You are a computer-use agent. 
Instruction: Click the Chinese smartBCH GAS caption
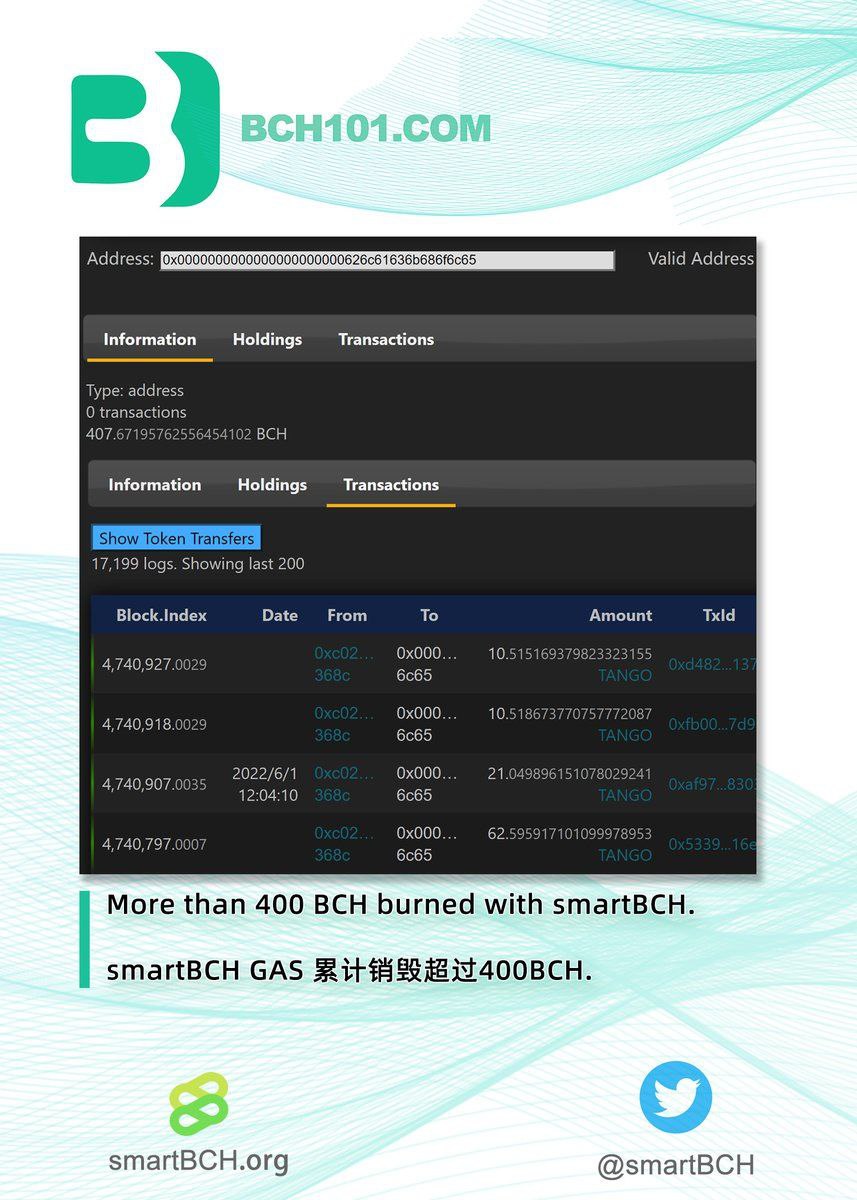point(349,970)
